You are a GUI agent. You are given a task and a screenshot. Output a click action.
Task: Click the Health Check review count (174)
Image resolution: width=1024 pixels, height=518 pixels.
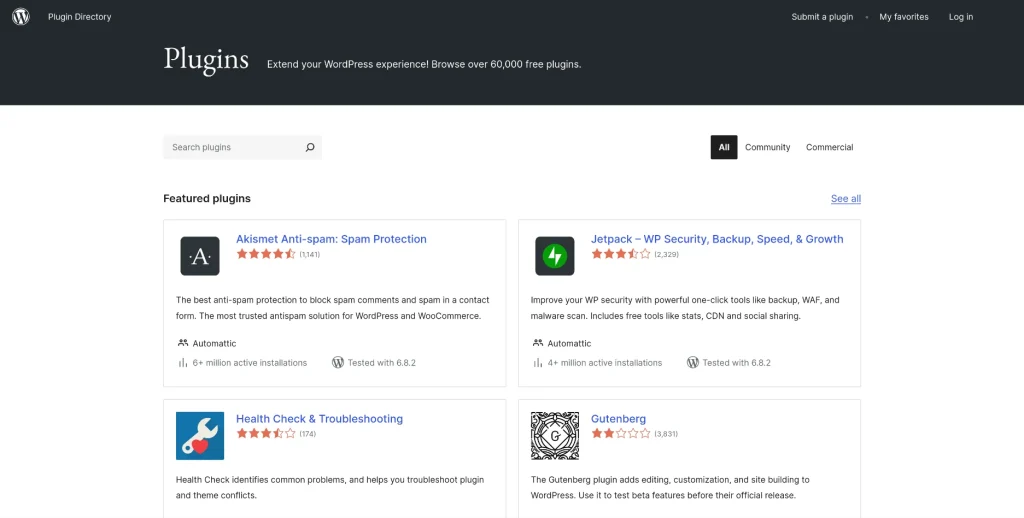pos(308,434)
